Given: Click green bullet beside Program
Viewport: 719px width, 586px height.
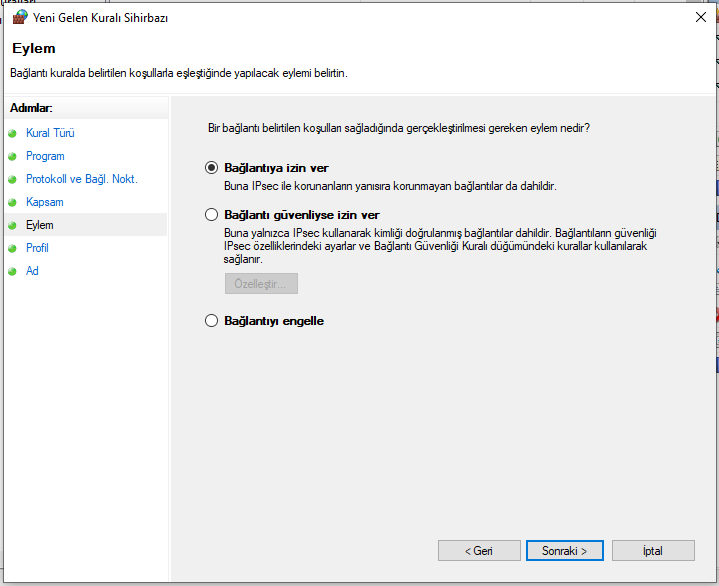Looking at the screenshot, I should 12,156.
